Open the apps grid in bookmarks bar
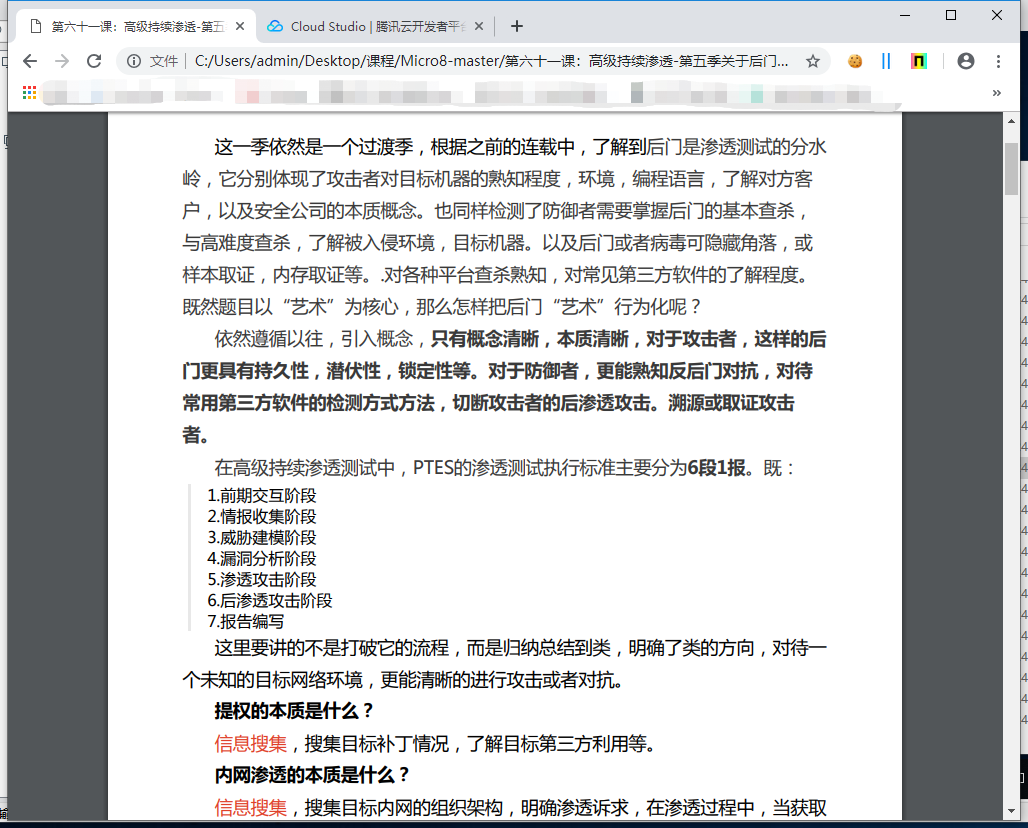The image size is (1028, 828). pyautogui.click(x=29, y=93)
